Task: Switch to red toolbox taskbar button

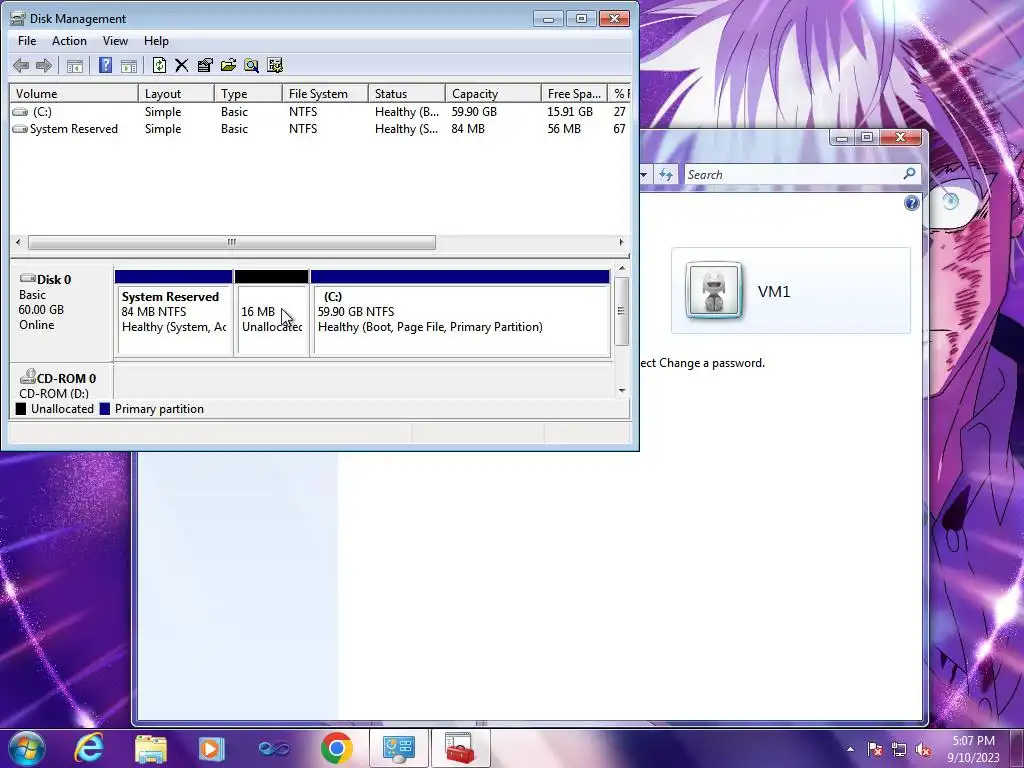Action: pos(460,748)
